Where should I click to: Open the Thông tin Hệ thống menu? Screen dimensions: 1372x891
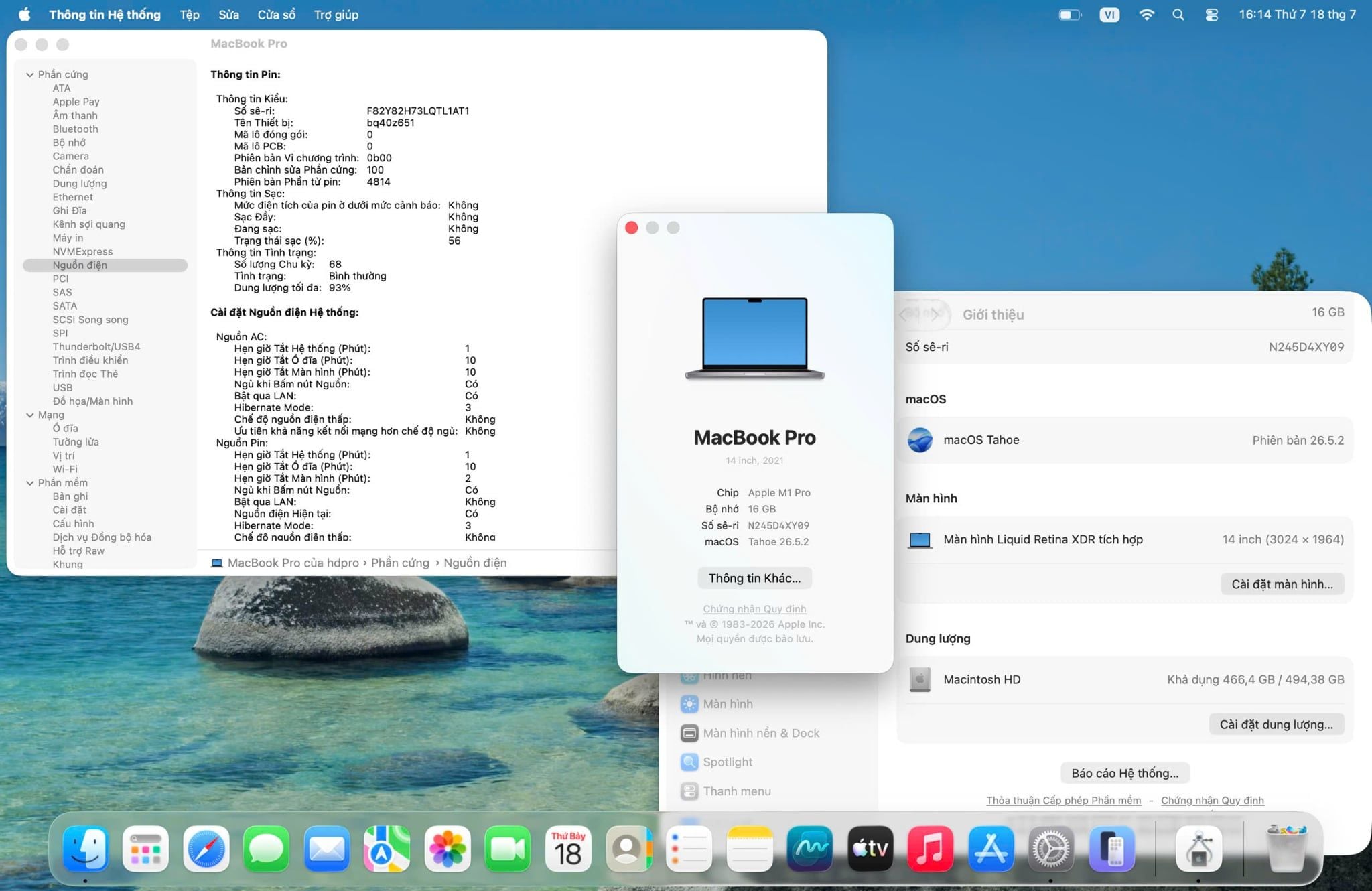pyautogui.click(x=105, y=15)
